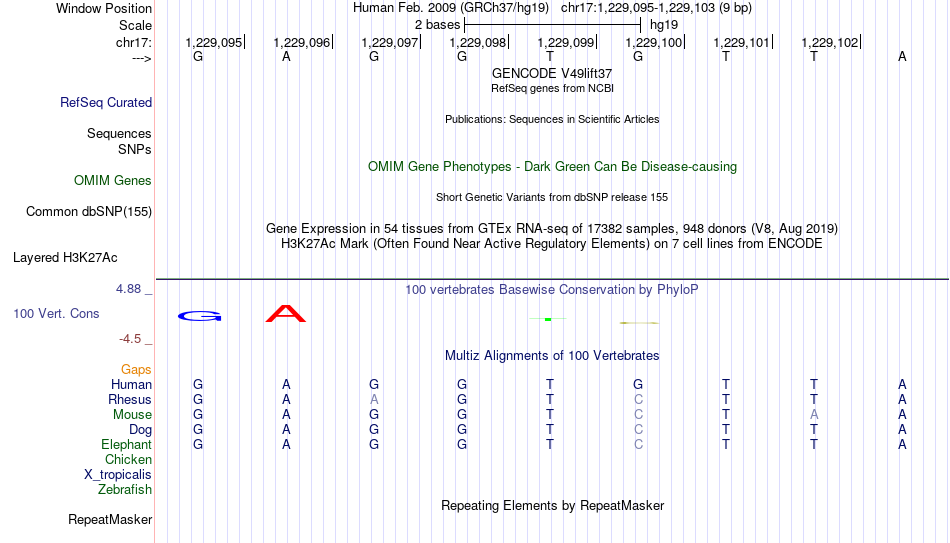950x543 pixels.
Task: Select the X_tropicalis species row label
Action: tap(118, 475)
